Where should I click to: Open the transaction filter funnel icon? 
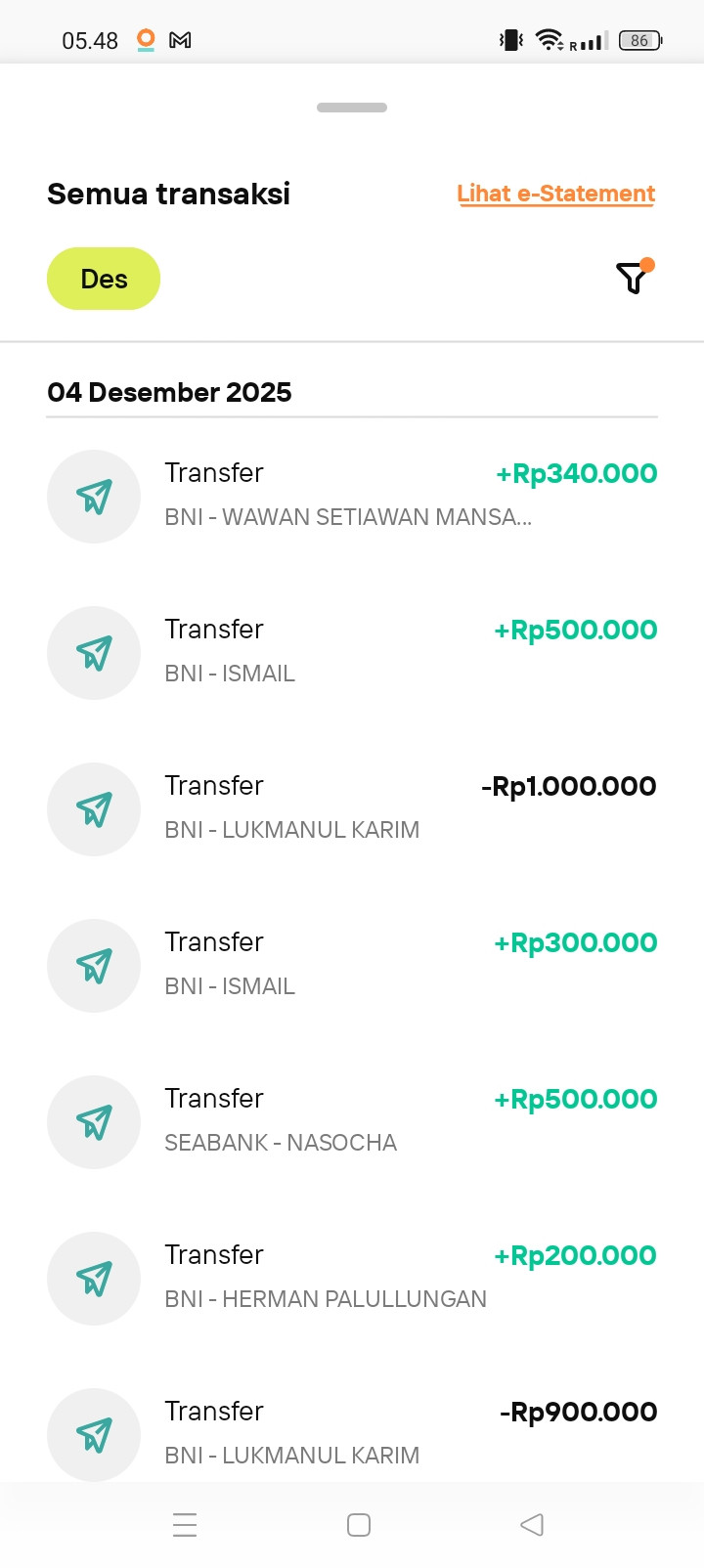[634, 278]
